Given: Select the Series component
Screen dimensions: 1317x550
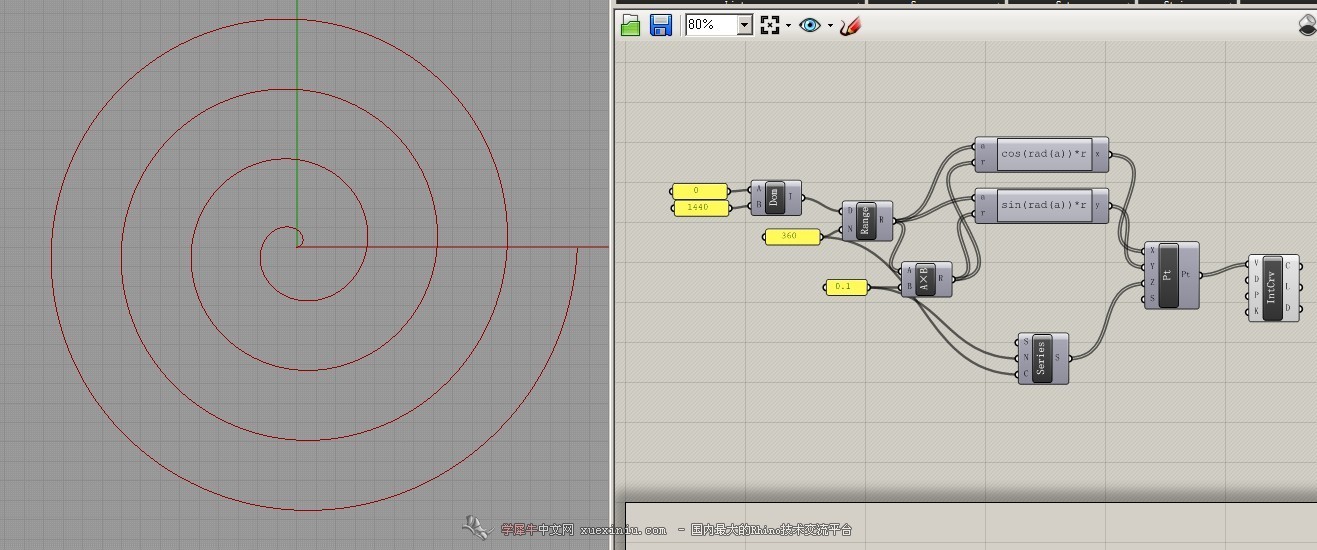Looking at the screenshot, I should pos(1043,358).
